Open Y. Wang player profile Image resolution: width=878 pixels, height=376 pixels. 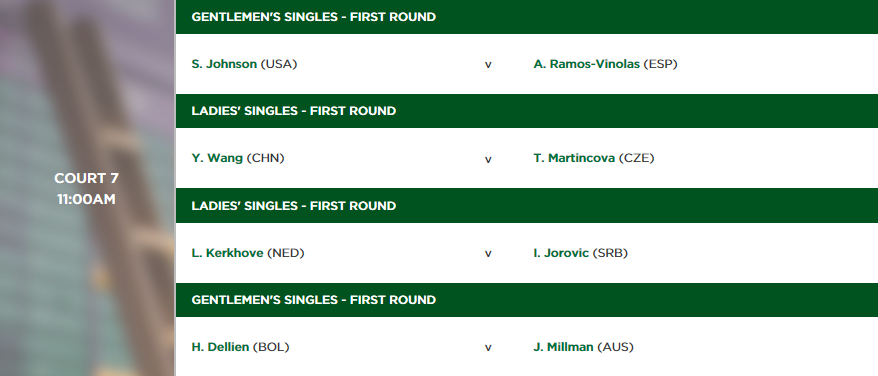pos(217,158)
